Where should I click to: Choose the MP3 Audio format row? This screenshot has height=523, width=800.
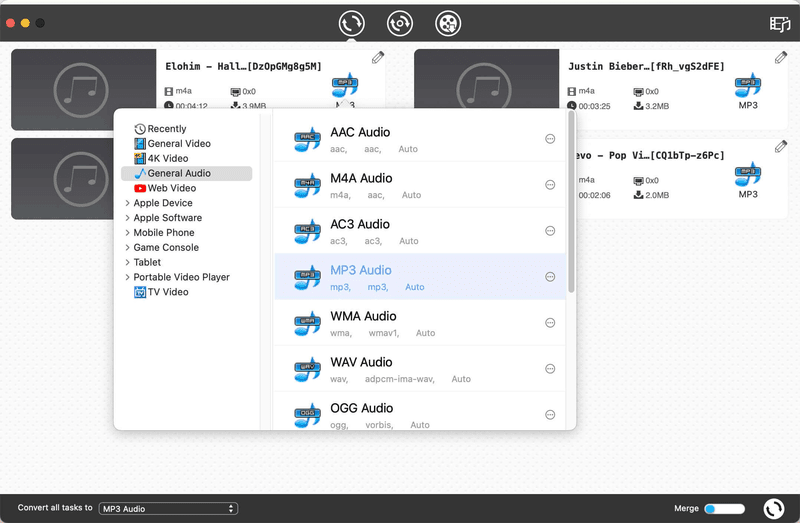420,277
